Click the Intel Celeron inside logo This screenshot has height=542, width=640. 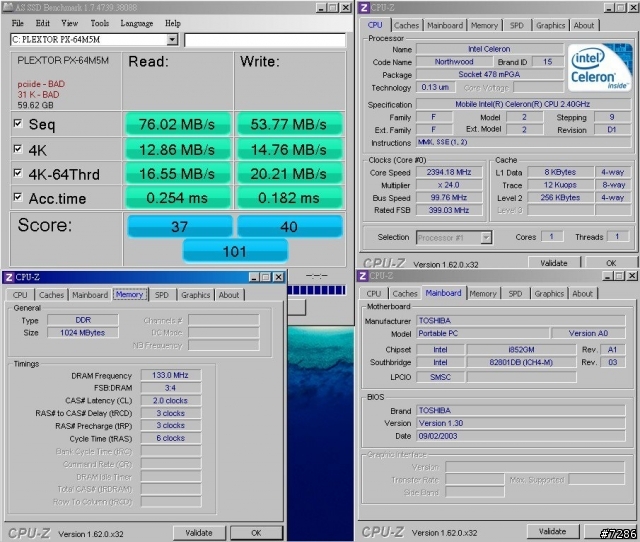click(x=599, y=68)
